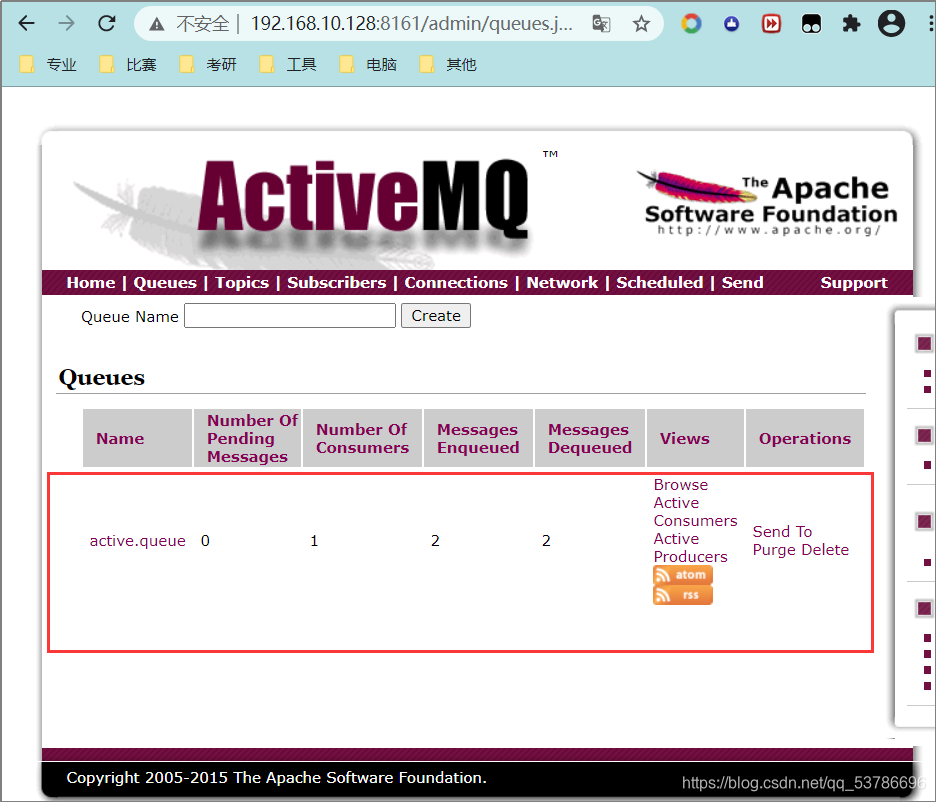Purge the active.queue messages
Viewport: 936px width, 802px height.
(x=774, y=550)
